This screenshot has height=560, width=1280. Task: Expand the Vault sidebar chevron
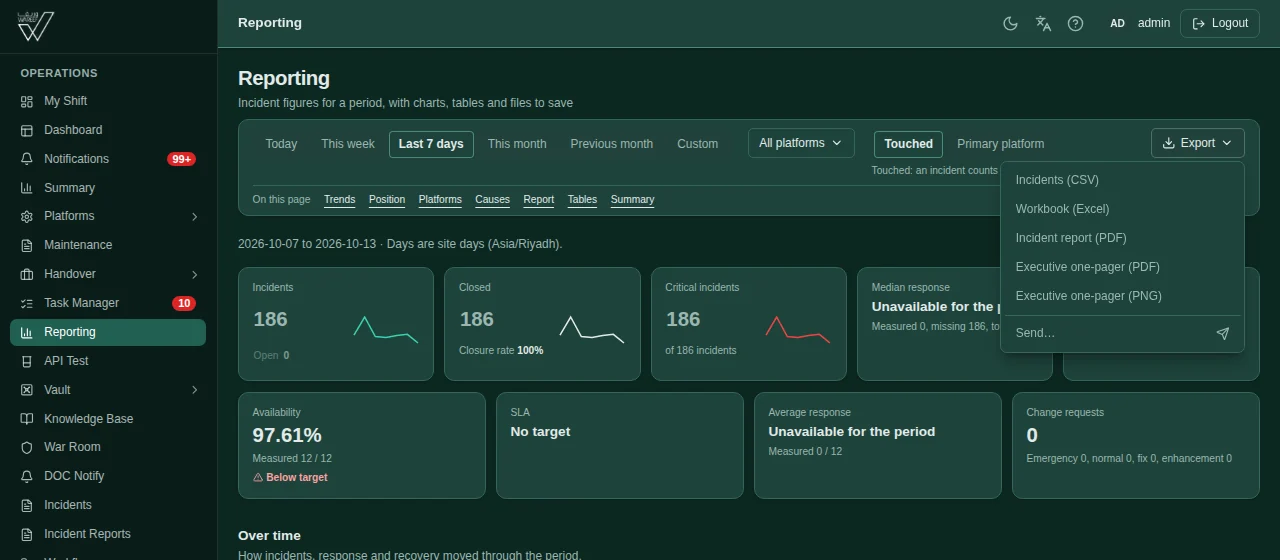tap(194, 390)
